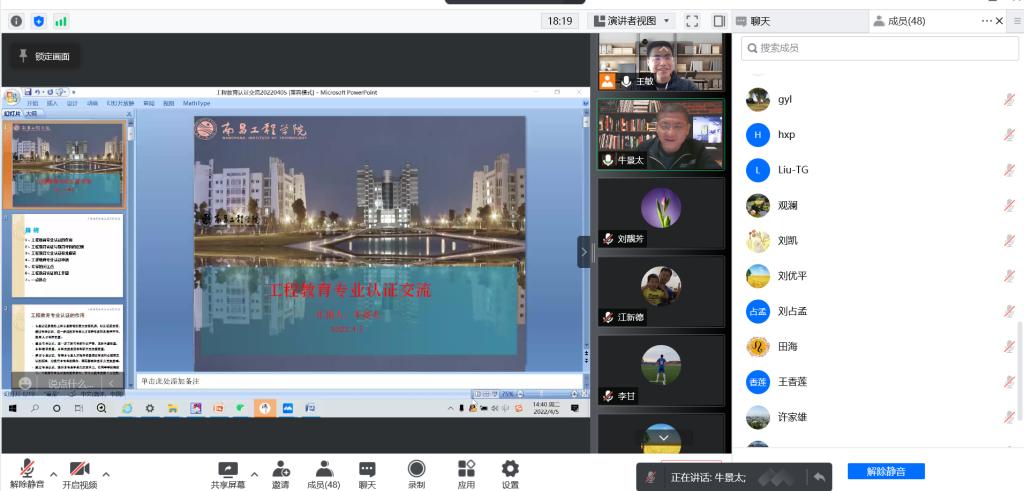The height and width of the screenshot is (491, 1024).
Task: Click the Invite (邀请) icon in bottom toolbar
Action: point(280,474)
